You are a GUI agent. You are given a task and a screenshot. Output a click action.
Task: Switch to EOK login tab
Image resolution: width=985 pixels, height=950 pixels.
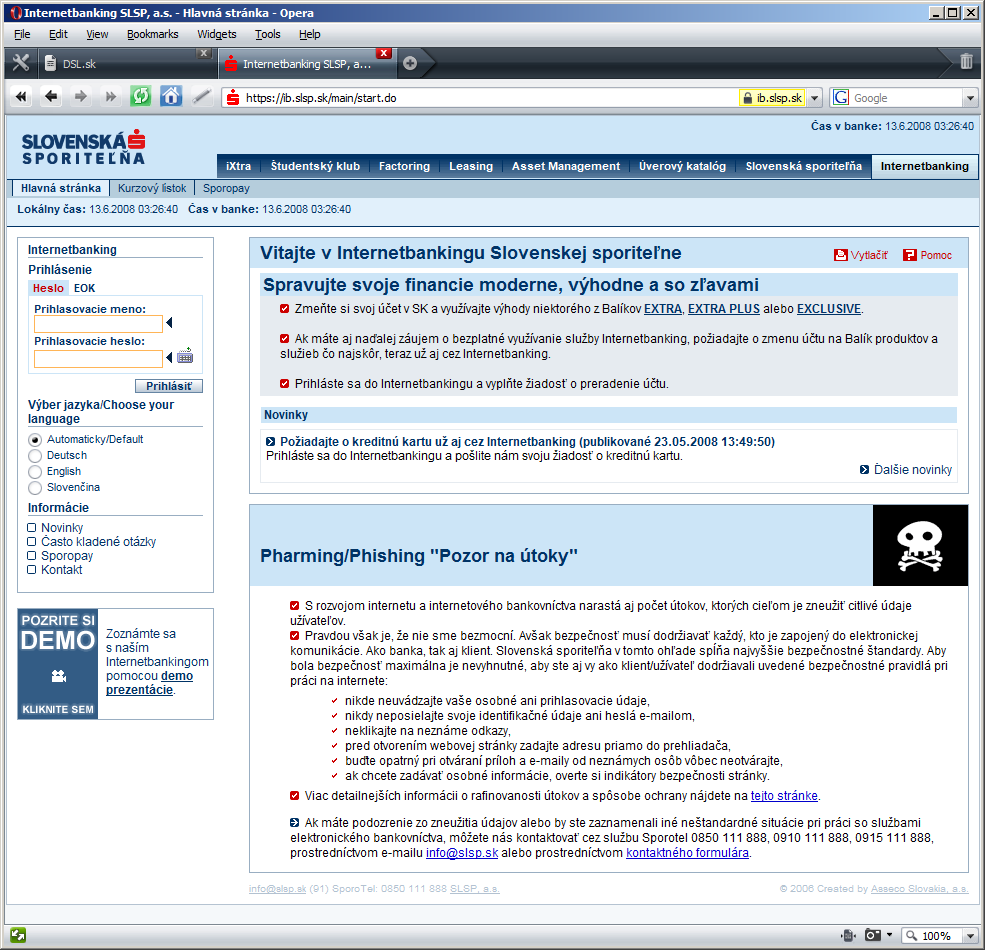[x=84, y=288]
